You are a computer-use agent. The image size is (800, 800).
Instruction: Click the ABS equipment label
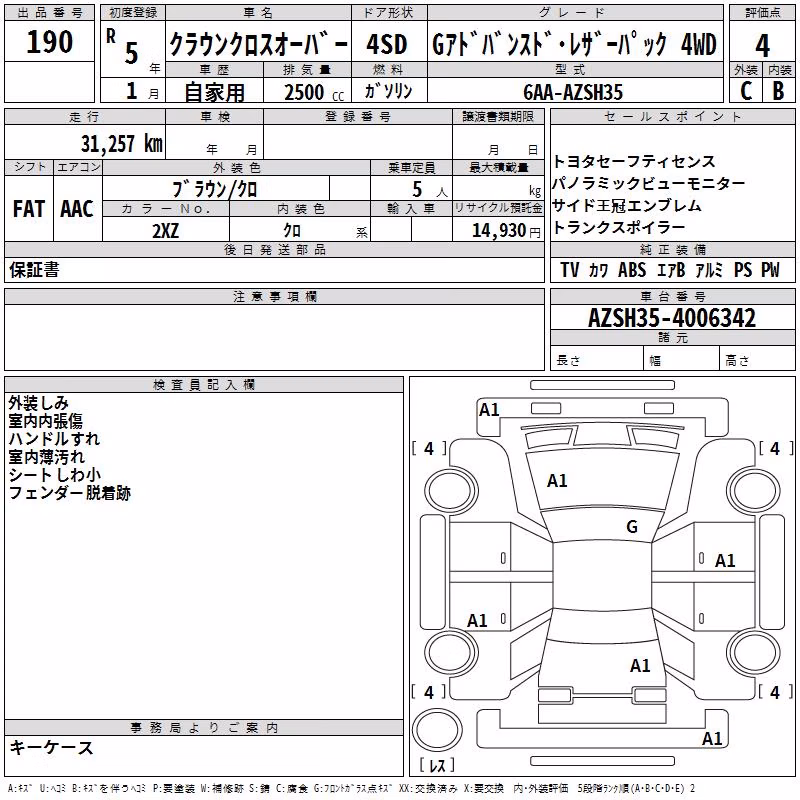pyautogui.click(x=632, y=270)
